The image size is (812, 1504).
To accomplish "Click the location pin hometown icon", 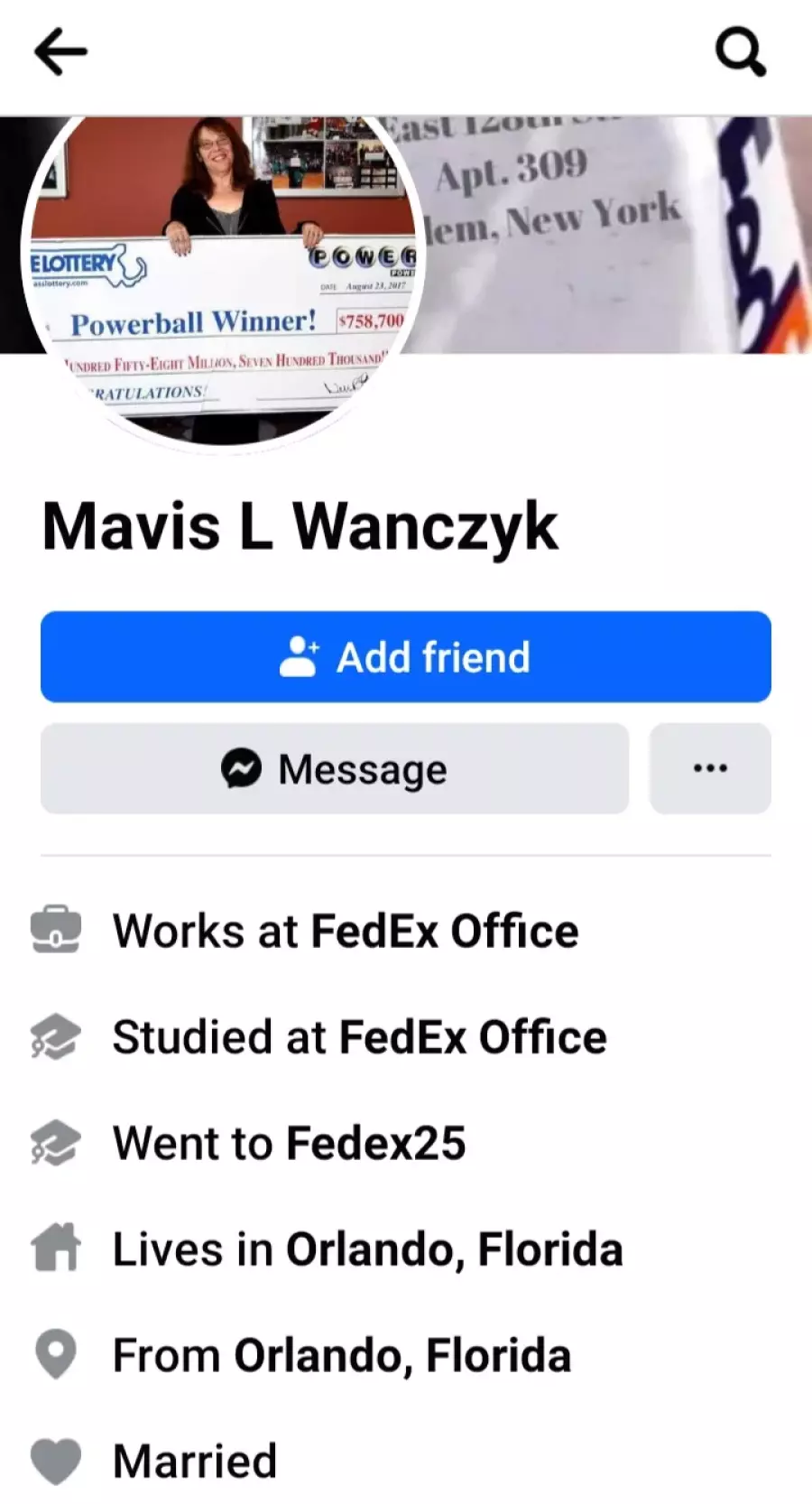I will pos(56,1355).
